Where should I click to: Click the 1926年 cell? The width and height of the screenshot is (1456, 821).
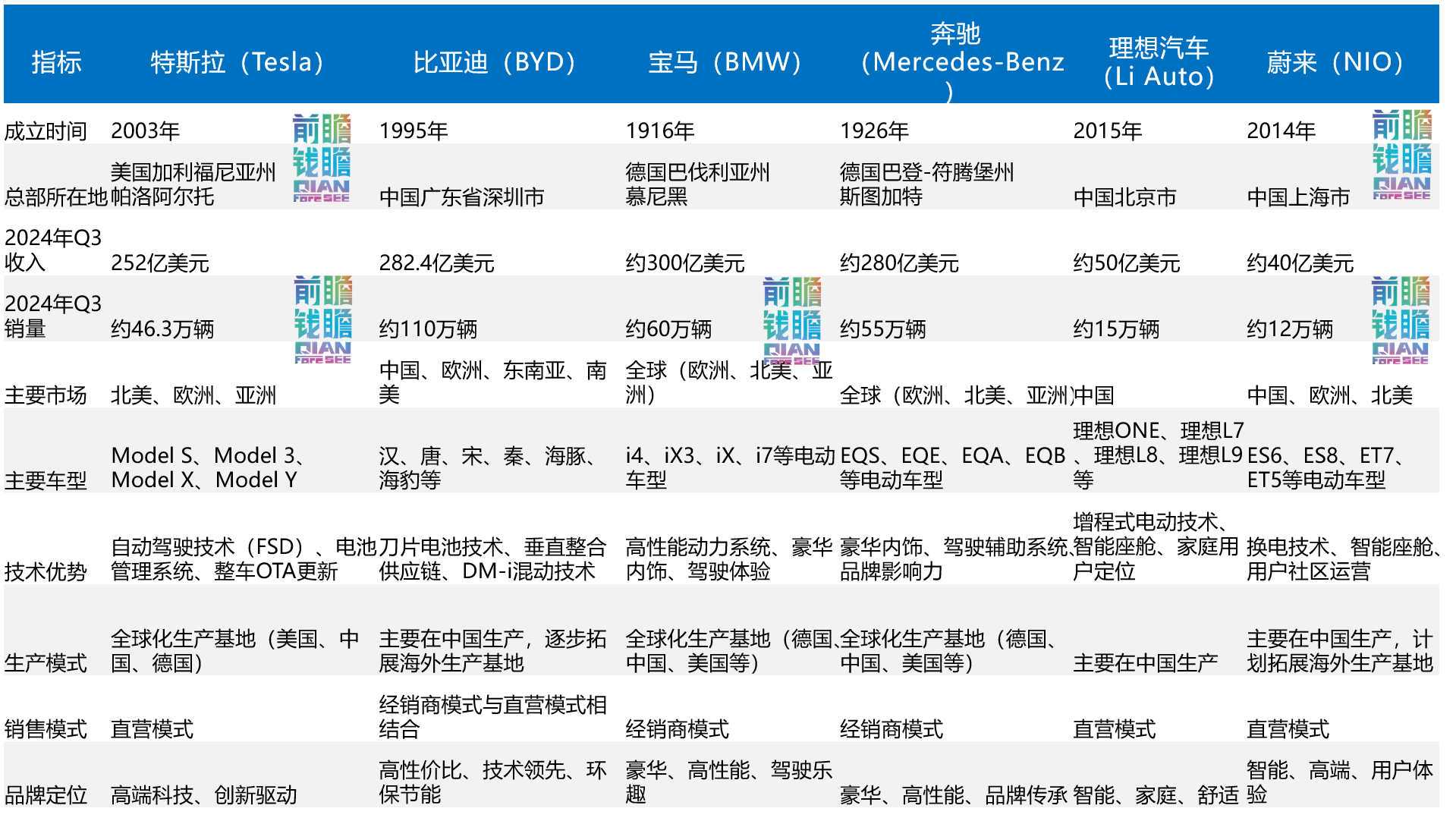pos(874,131)
